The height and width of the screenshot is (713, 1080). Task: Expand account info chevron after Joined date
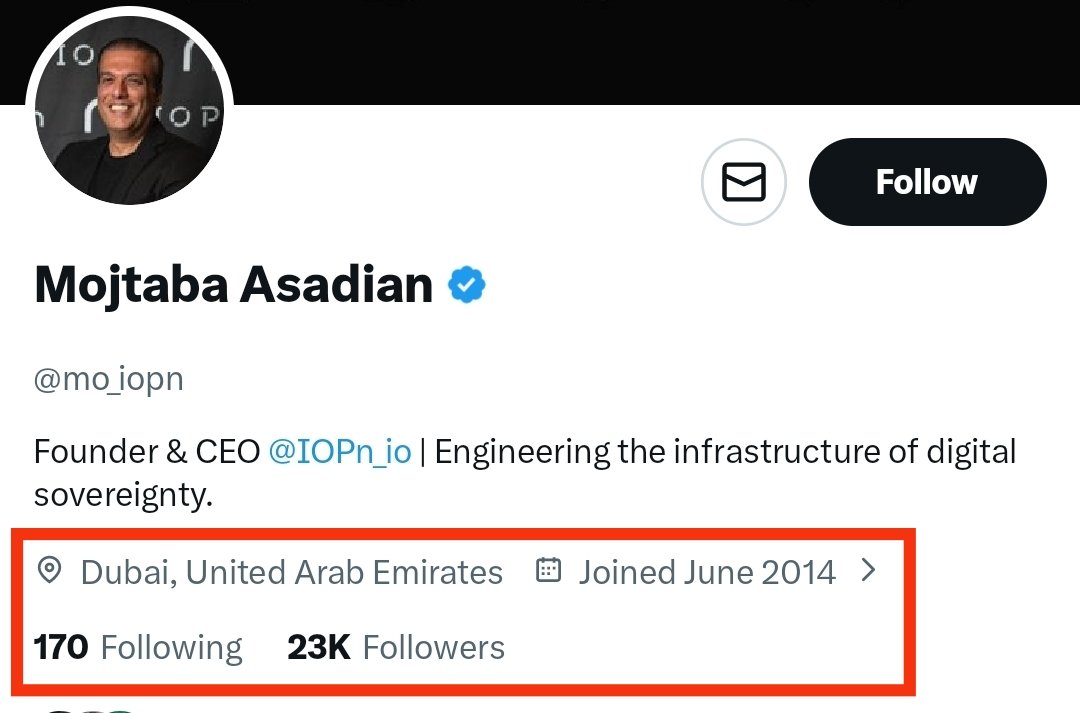[868, 571]
